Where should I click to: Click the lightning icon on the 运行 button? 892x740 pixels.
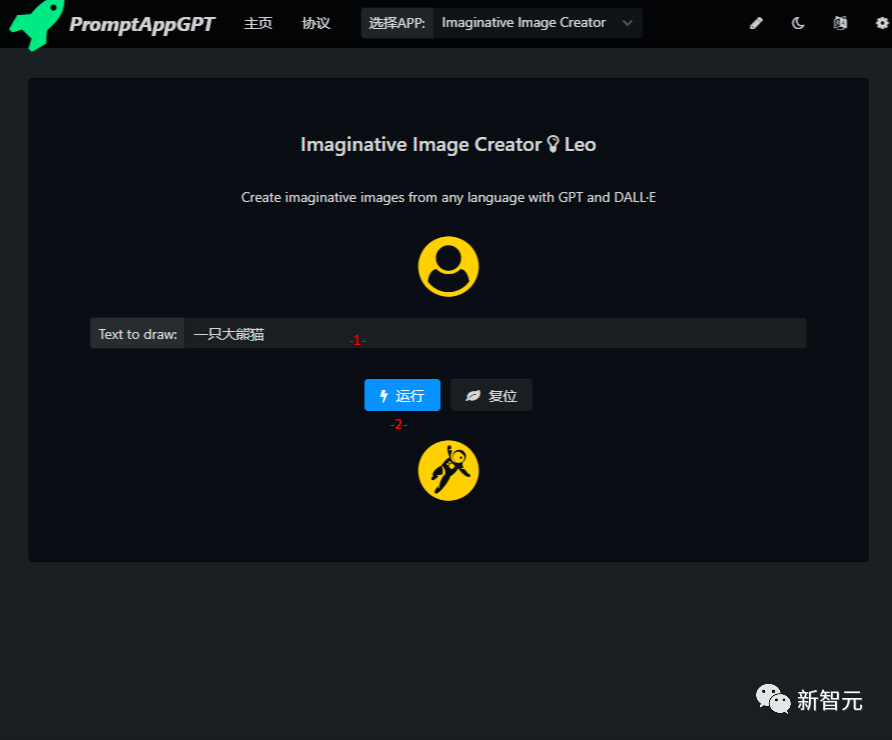click(x=383, y=395)
